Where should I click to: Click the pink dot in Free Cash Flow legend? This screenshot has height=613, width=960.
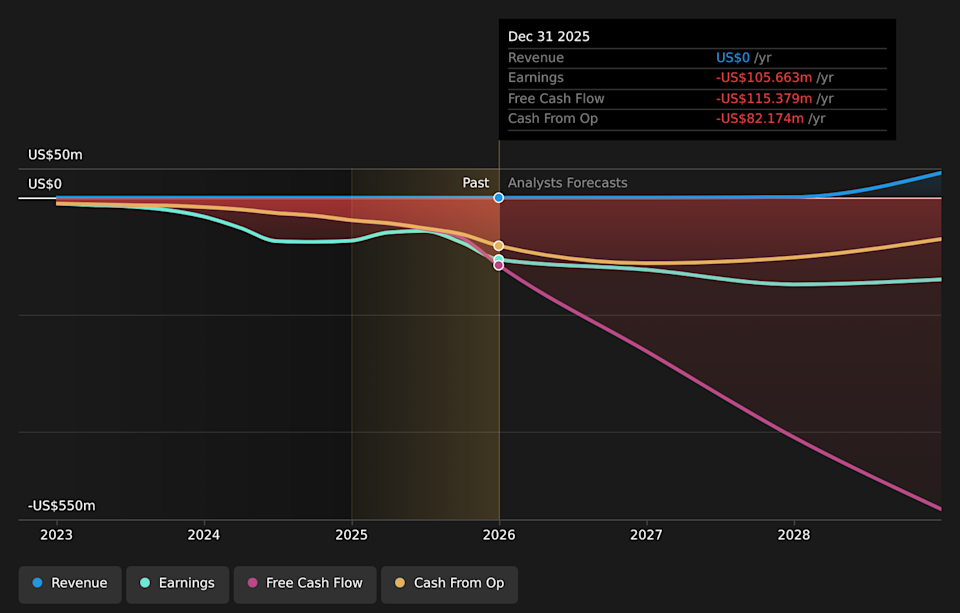tap(252, 583)
